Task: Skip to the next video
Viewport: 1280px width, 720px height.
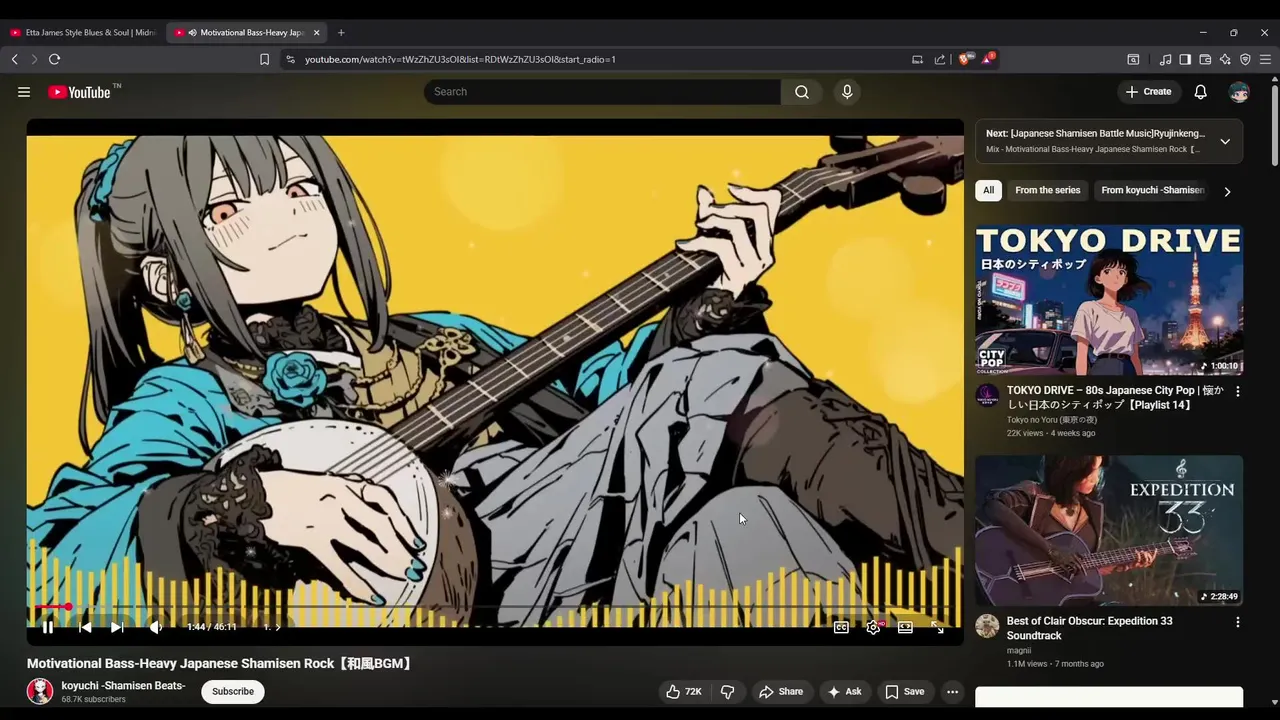Action: (117, 627)
